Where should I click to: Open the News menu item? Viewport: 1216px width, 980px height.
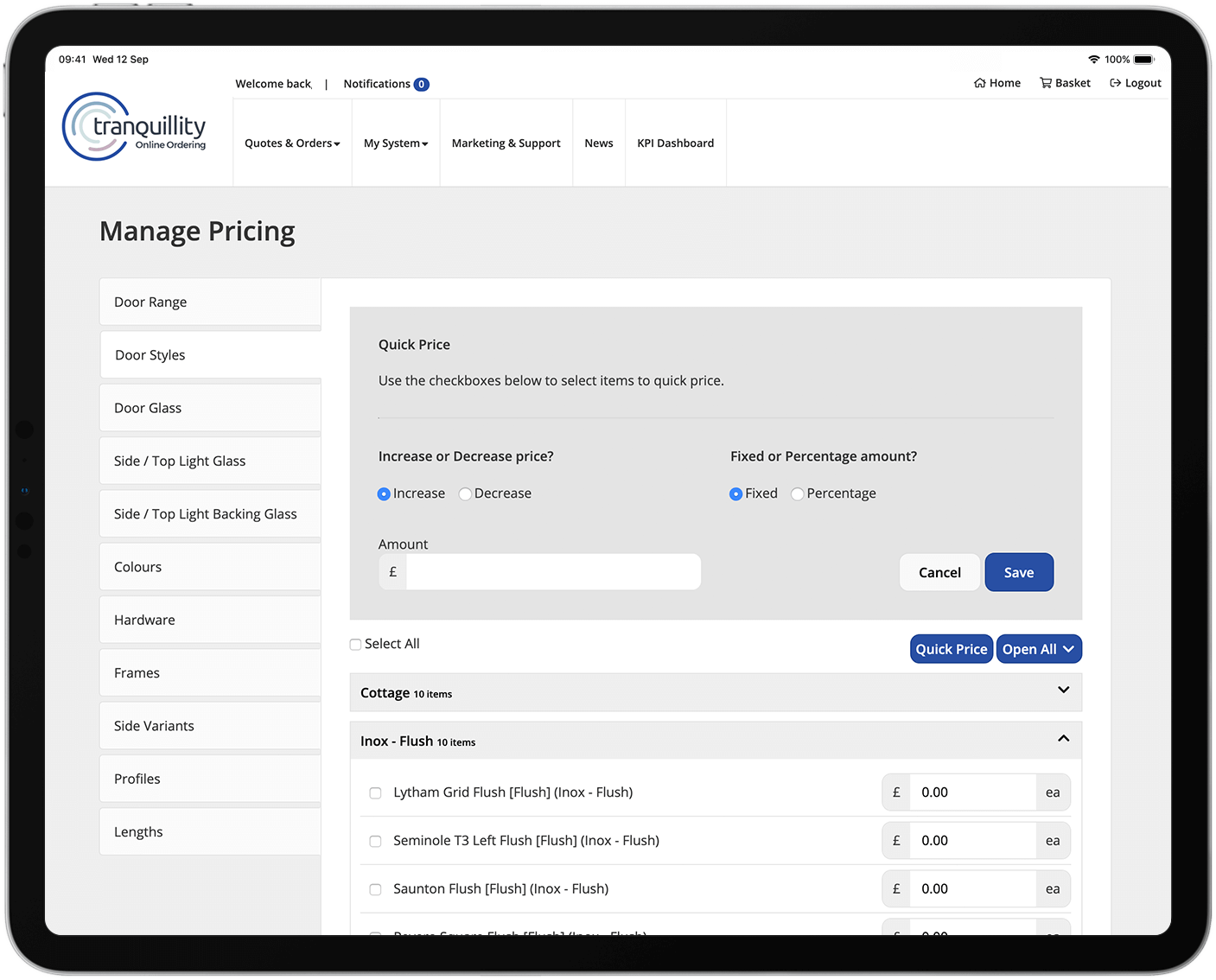coord(599,143)
